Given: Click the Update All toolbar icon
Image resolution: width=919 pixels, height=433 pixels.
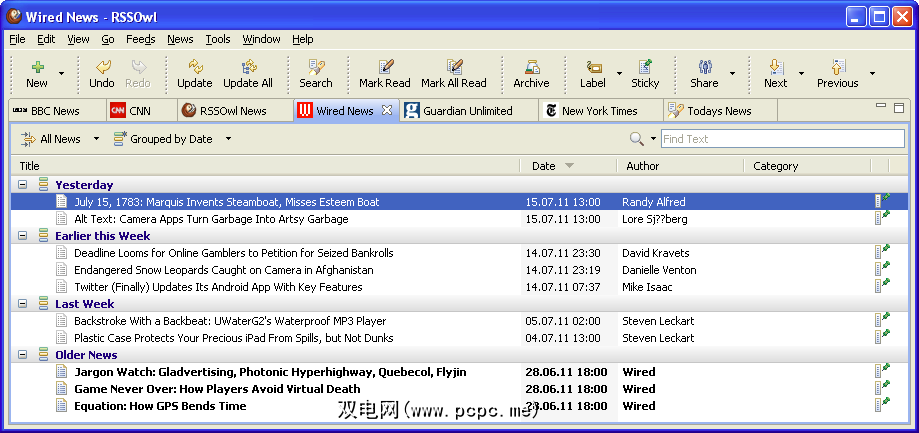Looking at the screenshot, I should [247, 68].
